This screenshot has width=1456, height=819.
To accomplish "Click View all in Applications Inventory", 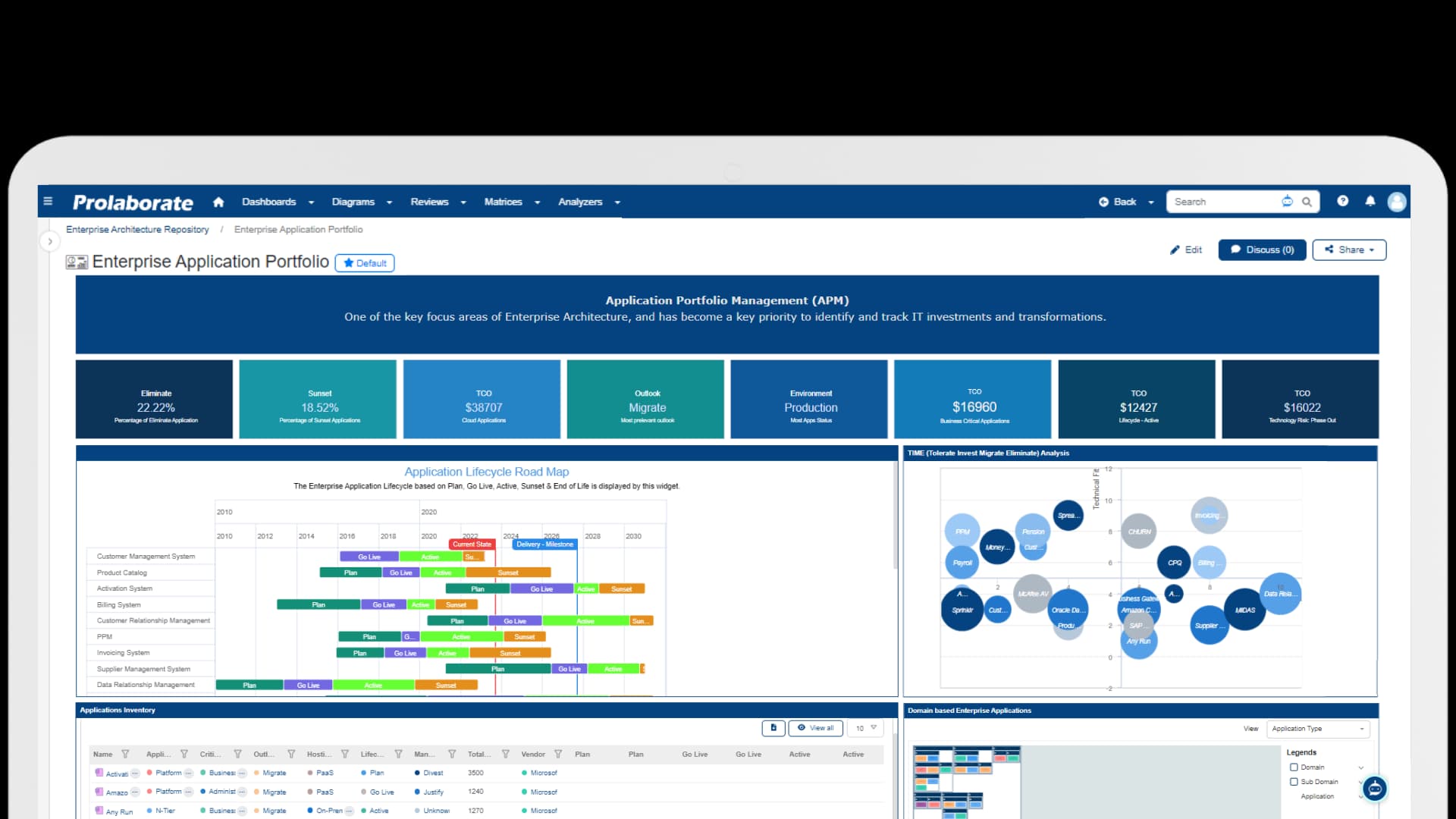I will [x=815, y=728].
